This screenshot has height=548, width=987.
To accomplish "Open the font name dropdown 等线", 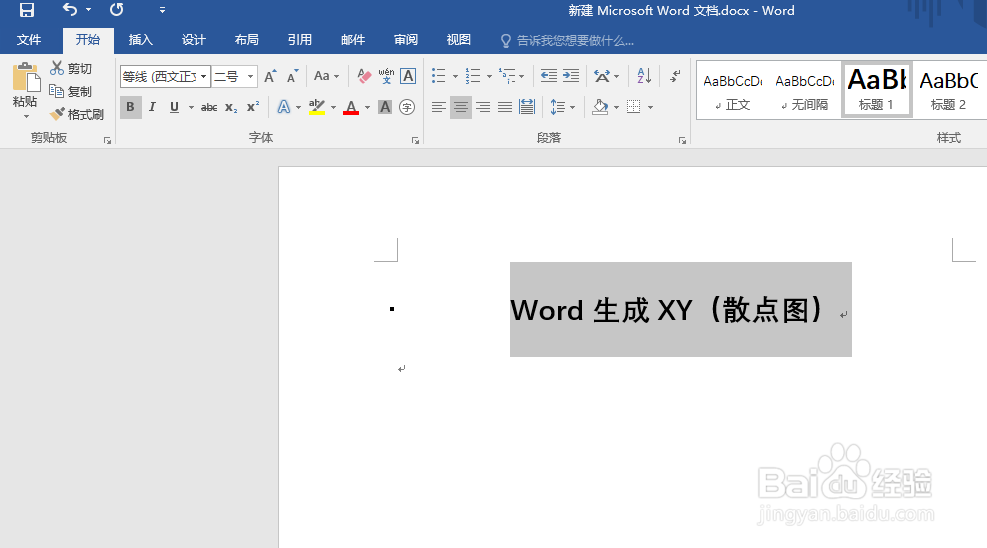I will pyautogui.click(x=203, y=77).
